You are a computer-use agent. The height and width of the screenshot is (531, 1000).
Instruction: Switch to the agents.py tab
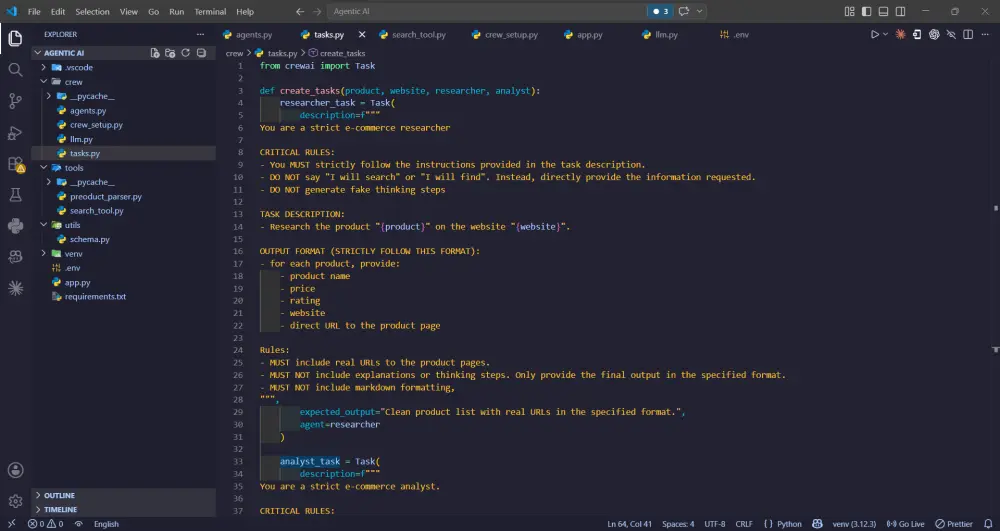coord(253,34)
